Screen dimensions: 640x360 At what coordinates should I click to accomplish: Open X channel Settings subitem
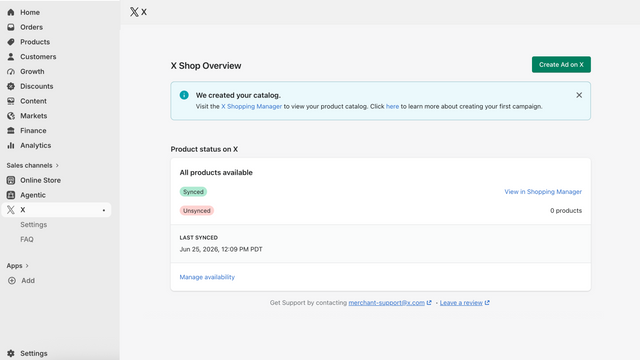click(x=33, y=224)
